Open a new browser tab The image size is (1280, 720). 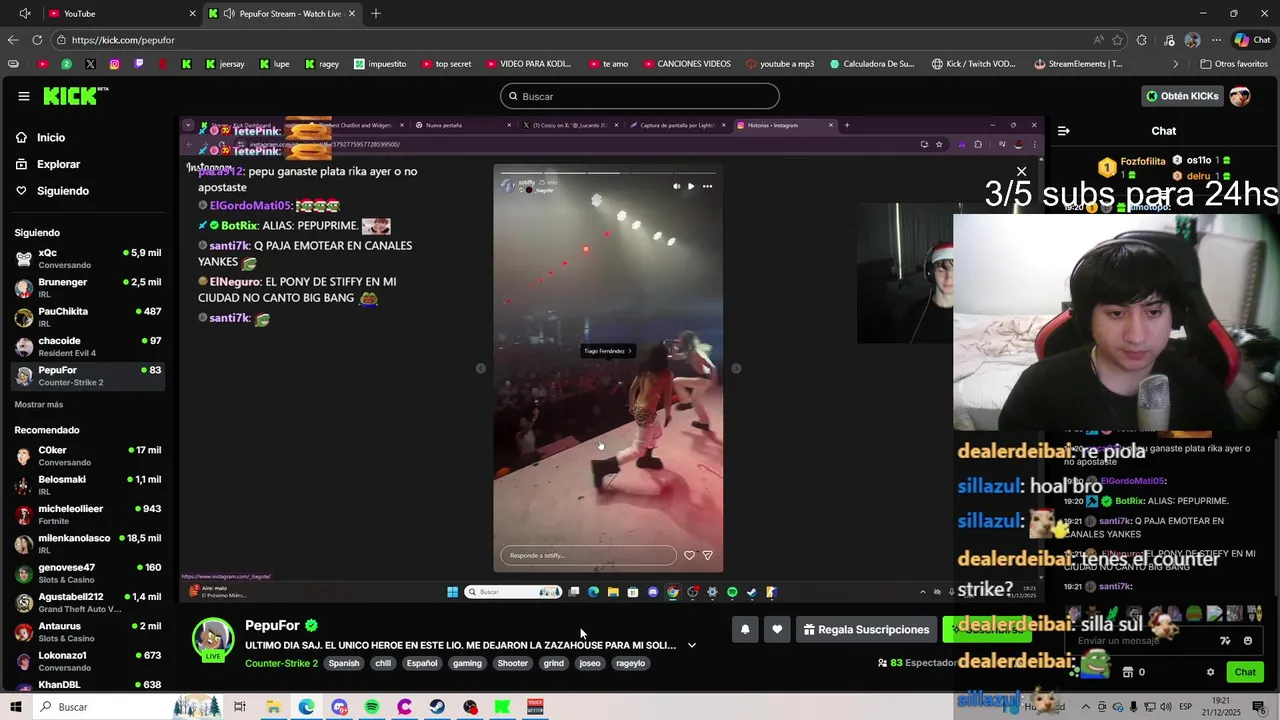(376, 14)
